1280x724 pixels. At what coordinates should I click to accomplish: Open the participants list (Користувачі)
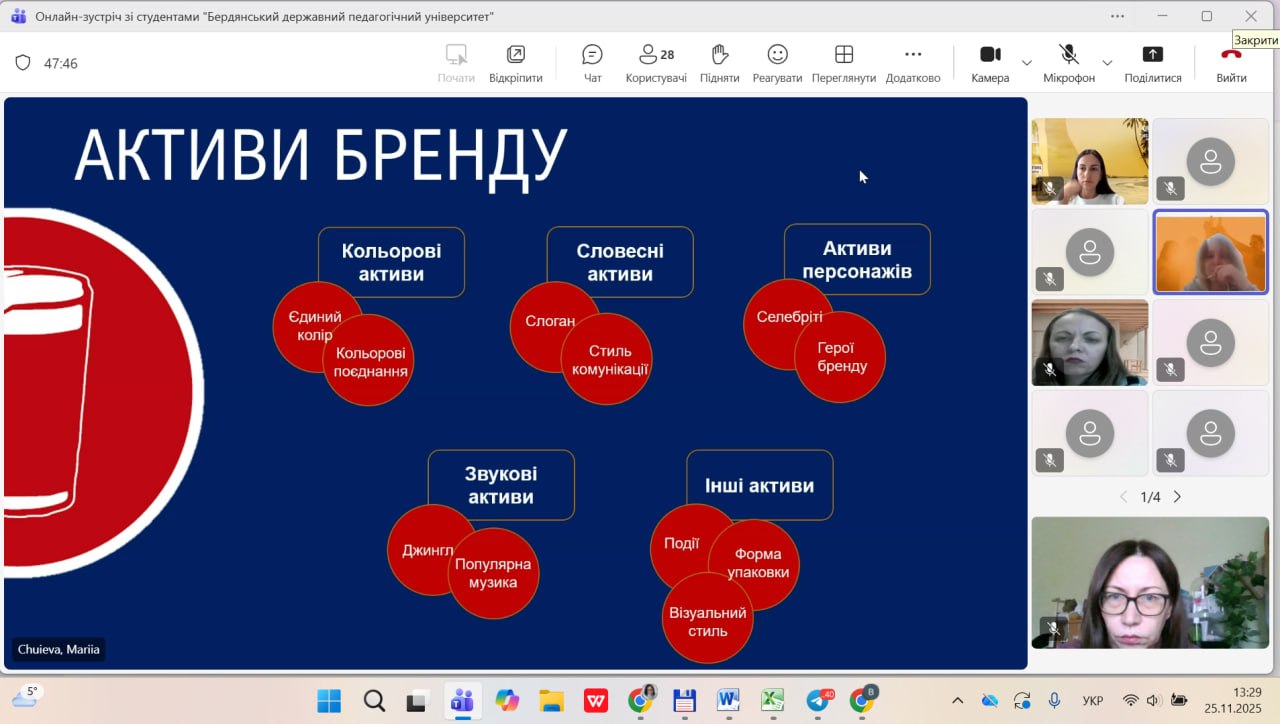click(x=656, y=63)
